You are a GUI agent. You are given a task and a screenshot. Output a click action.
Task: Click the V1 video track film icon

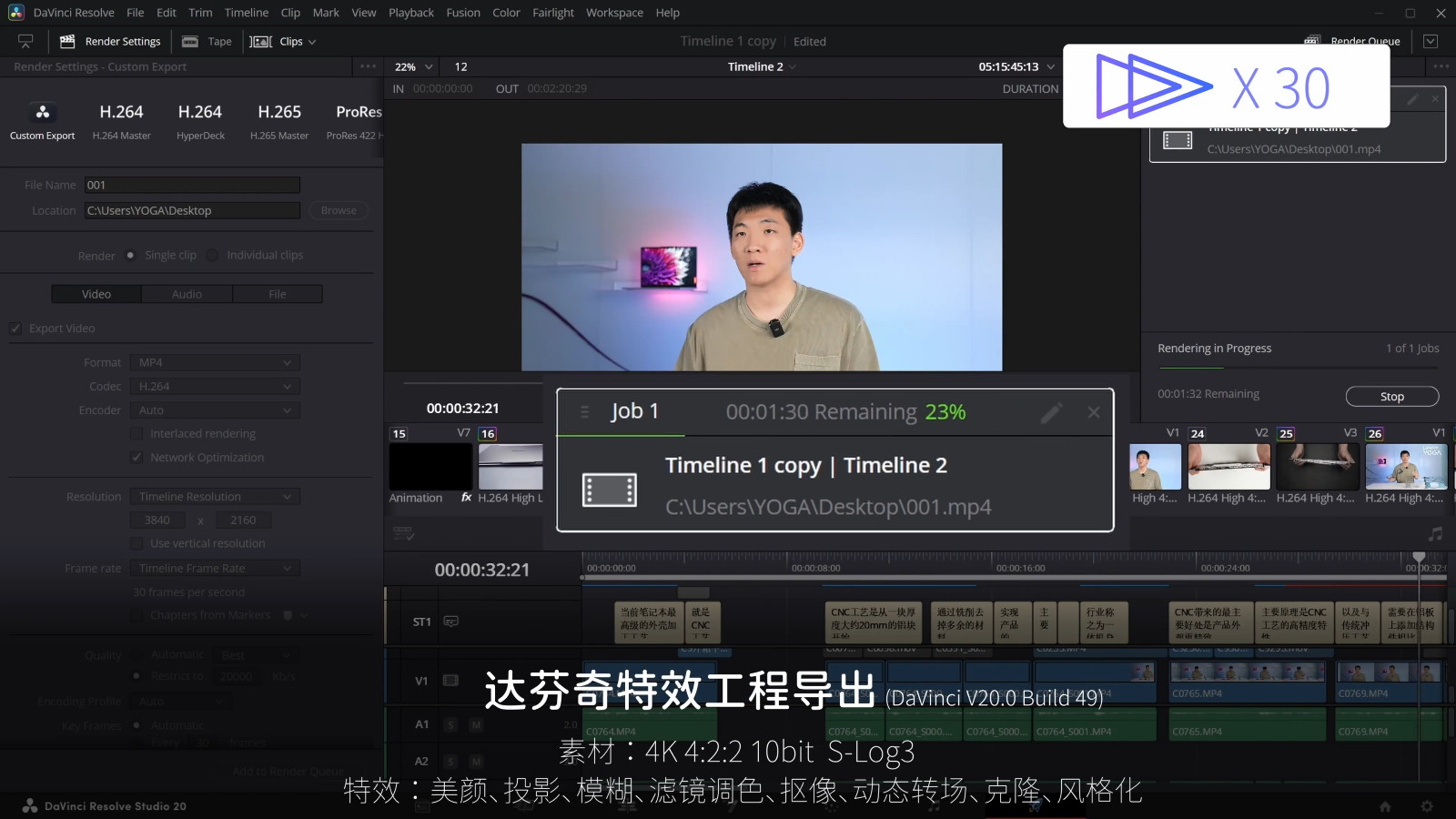point(450,681)
